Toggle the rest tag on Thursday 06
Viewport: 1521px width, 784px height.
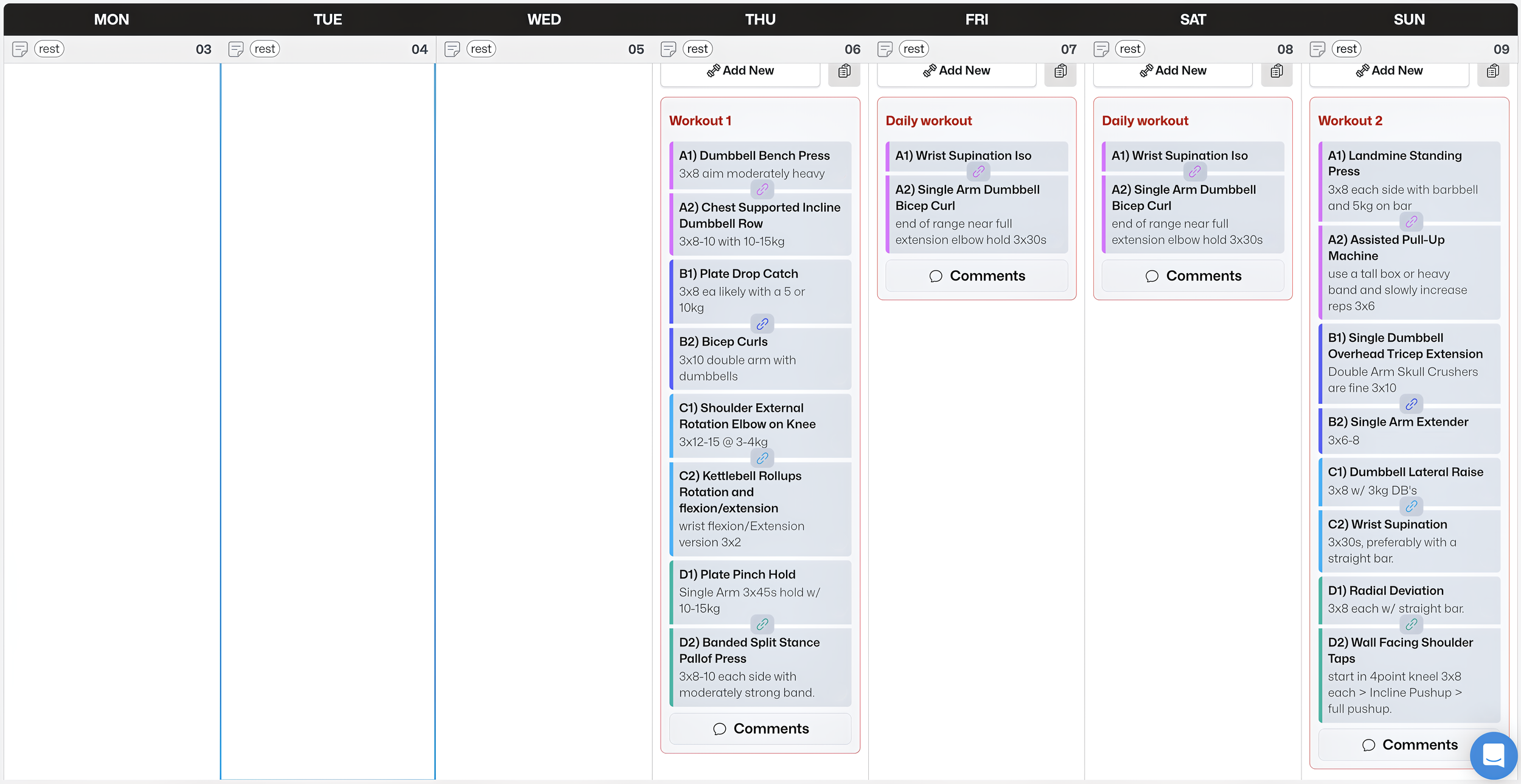698,49
